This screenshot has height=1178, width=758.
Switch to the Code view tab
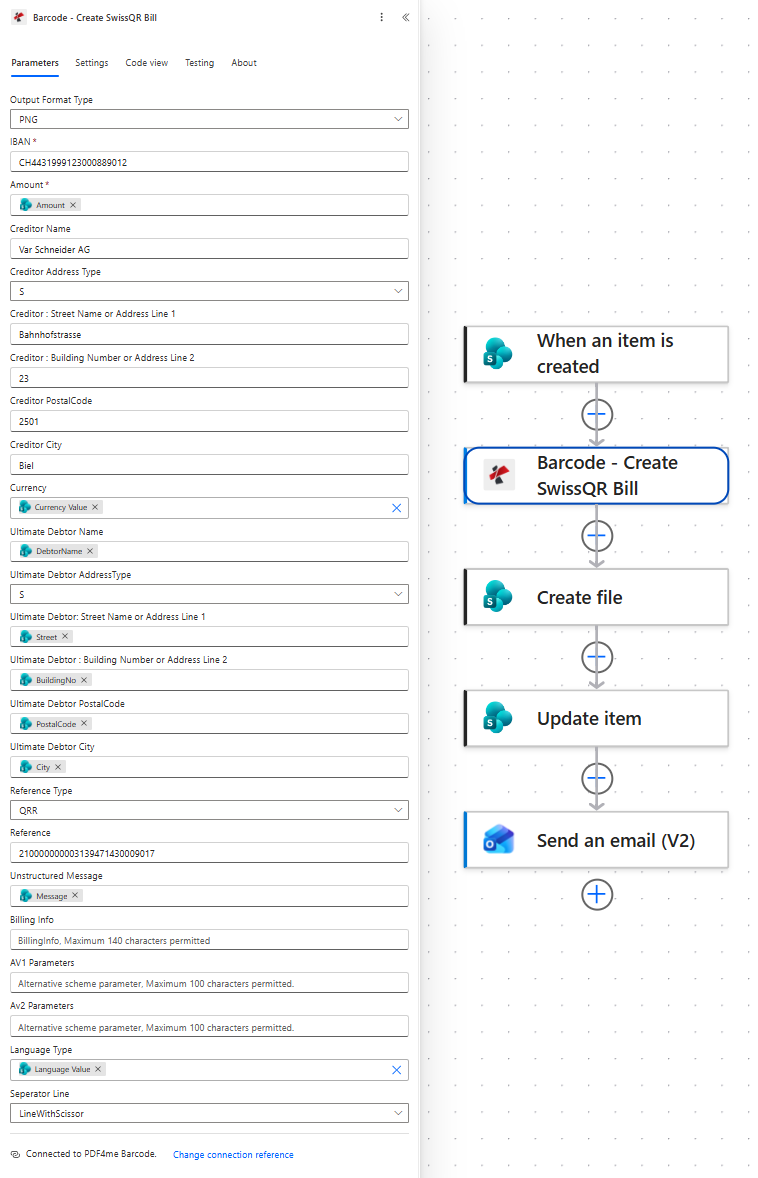click(x=146, y=63)
